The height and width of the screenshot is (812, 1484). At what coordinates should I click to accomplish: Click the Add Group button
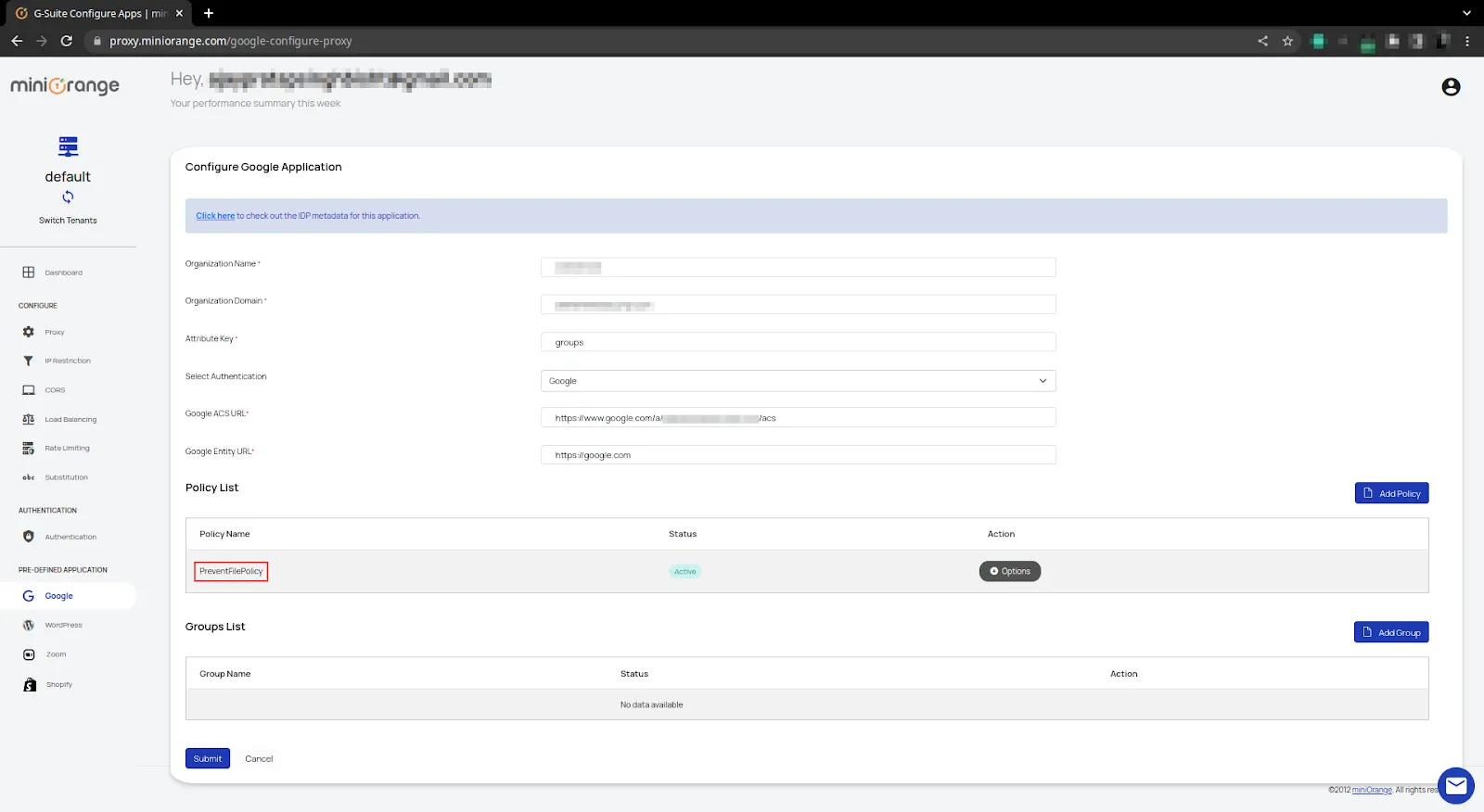coord(1391,632)
